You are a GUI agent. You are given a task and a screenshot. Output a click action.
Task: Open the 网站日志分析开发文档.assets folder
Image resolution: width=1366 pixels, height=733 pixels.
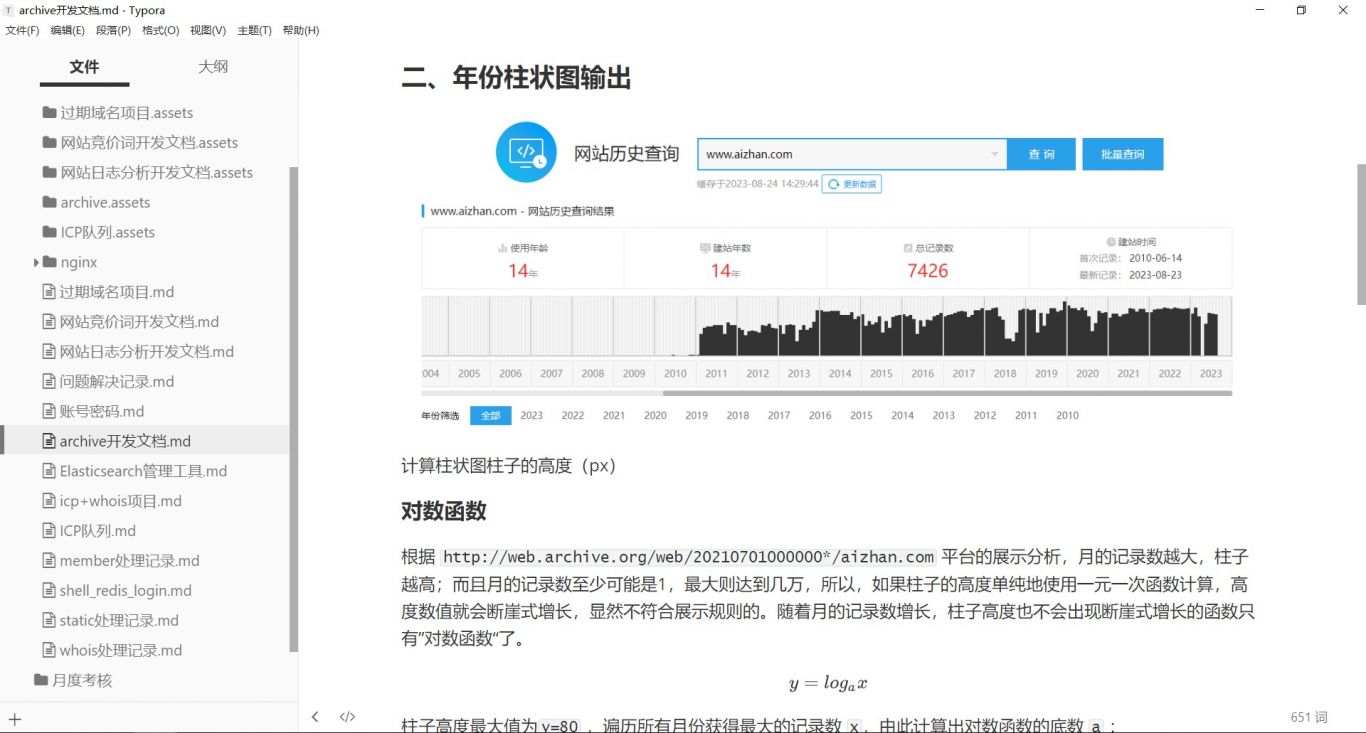pos(156,173)
